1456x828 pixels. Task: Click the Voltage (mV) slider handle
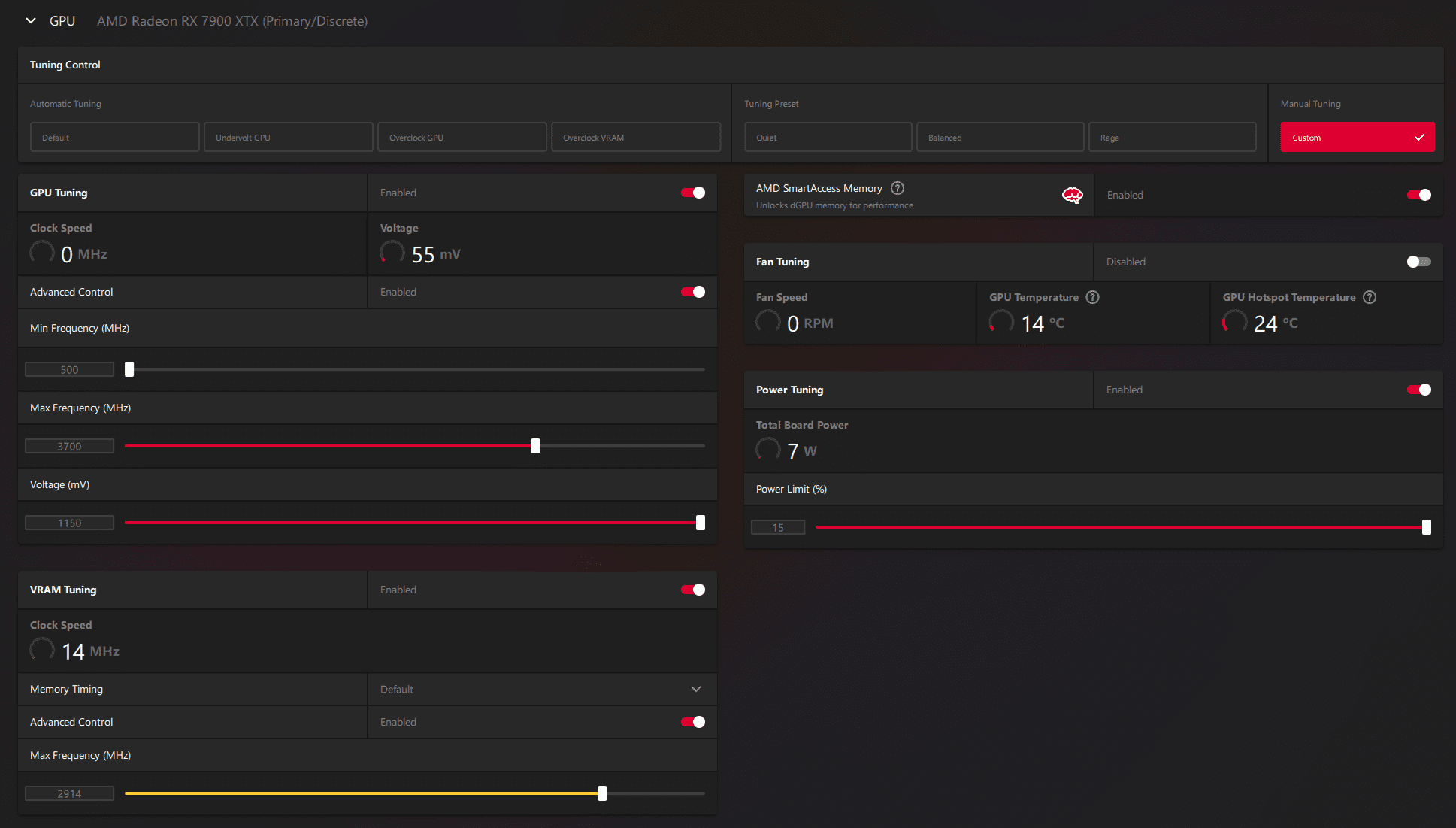[x=701, y=523]
